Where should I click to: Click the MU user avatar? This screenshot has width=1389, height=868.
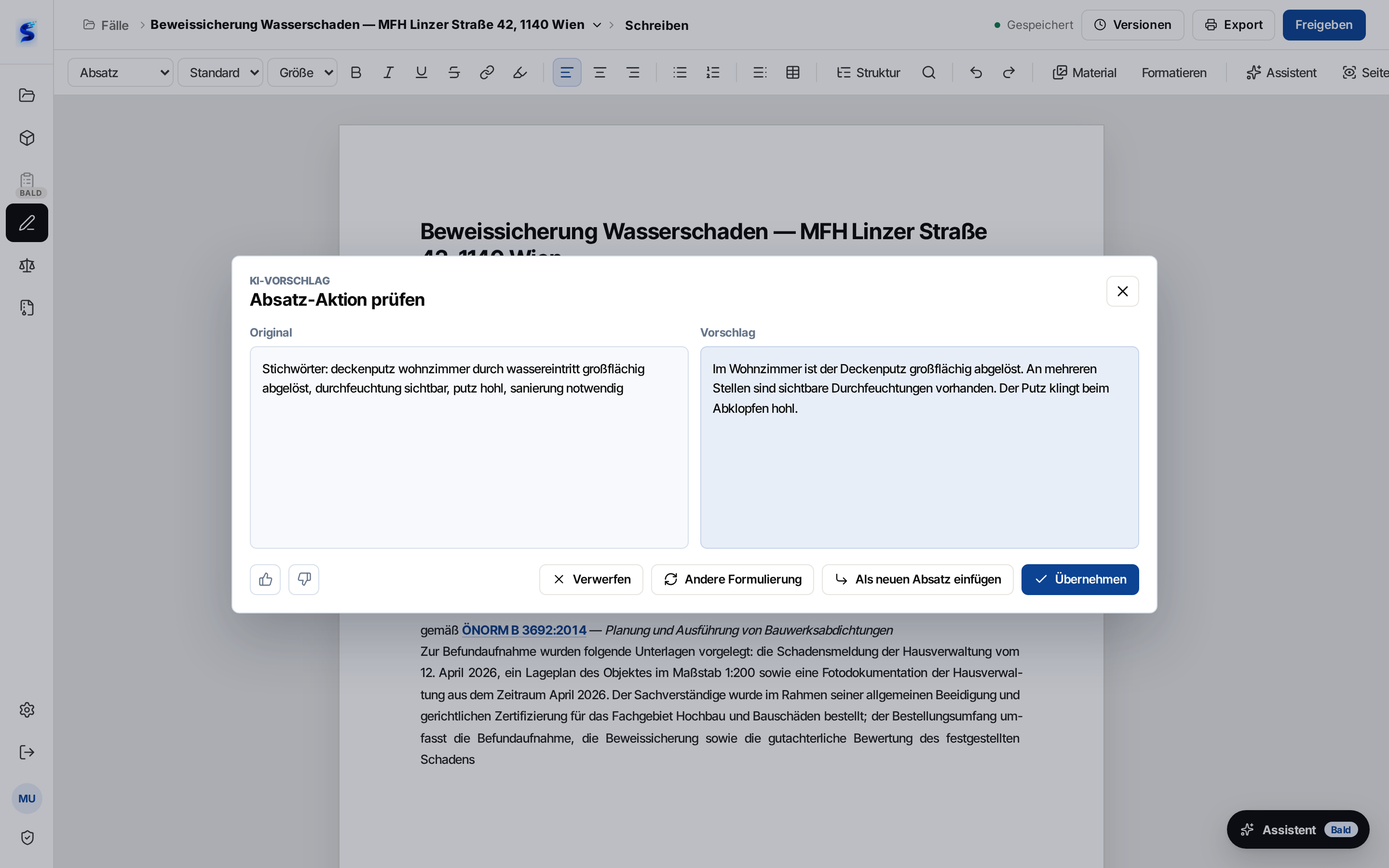pos(27,798)
